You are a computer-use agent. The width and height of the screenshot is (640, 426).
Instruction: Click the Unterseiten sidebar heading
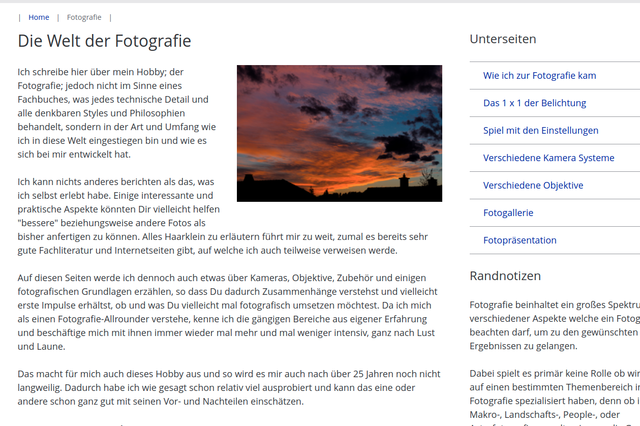click(503, 39)
